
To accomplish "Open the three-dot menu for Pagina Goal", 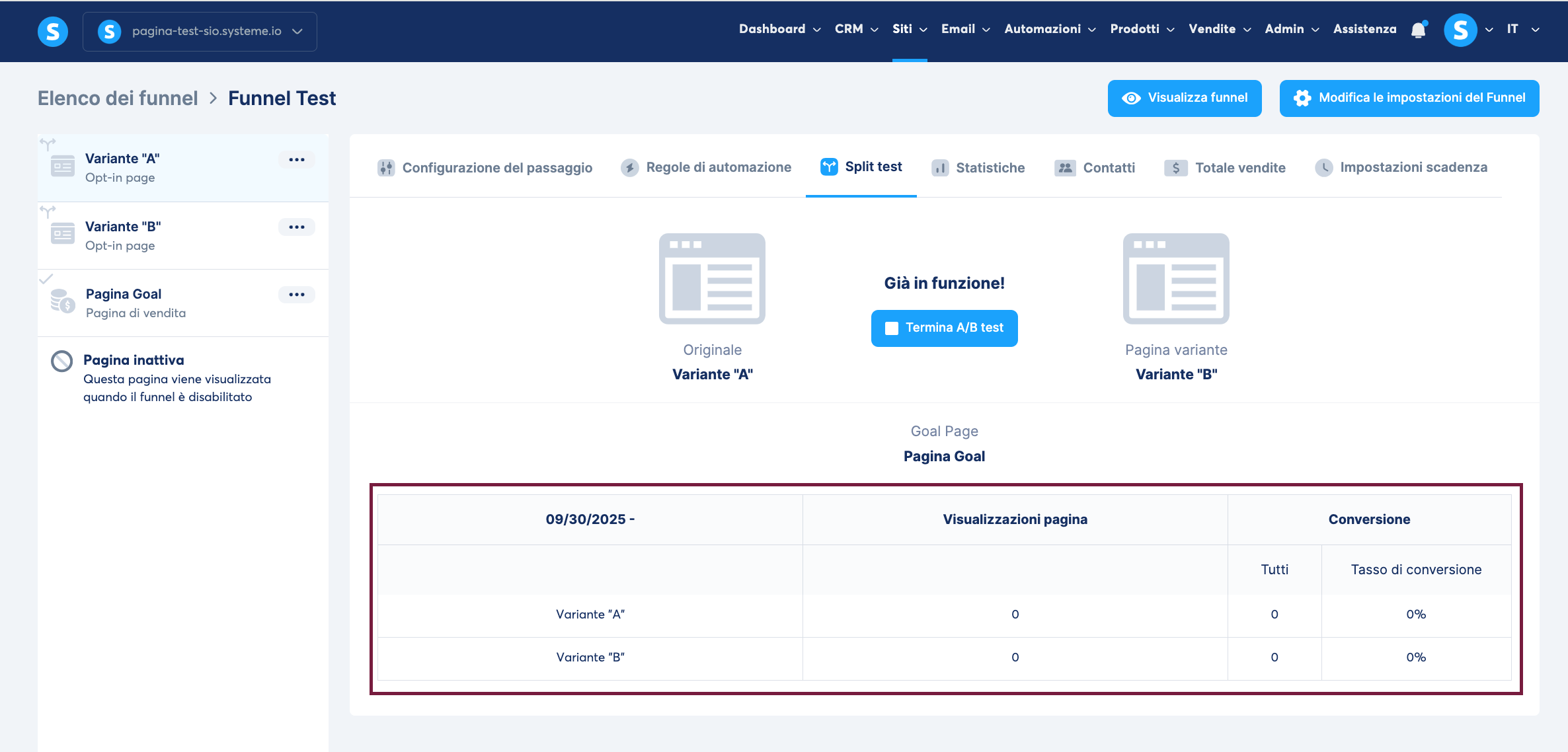I will pos(297,295).
